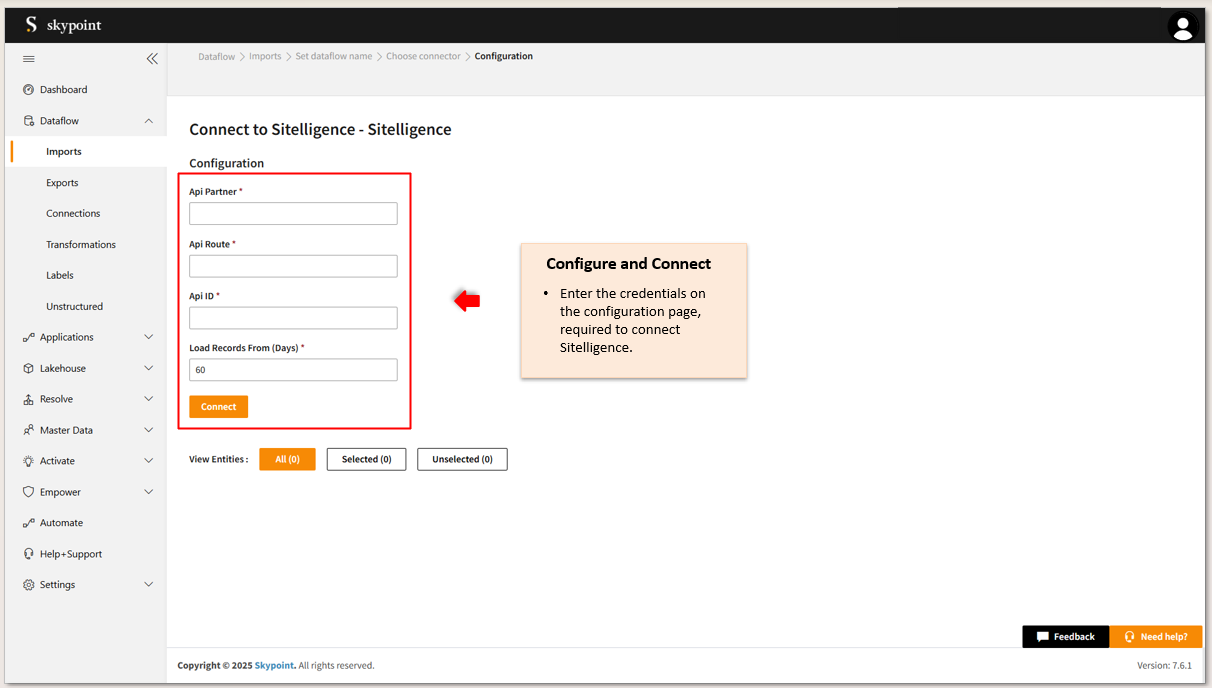Click the Load Records From Days field
The image size is (1212, 688).
click(293, 370)
